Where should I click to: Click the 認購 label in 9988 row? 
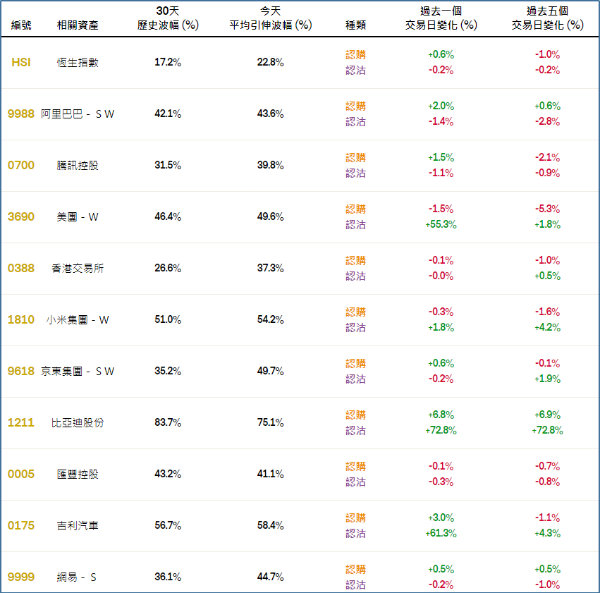click(355, 106)
